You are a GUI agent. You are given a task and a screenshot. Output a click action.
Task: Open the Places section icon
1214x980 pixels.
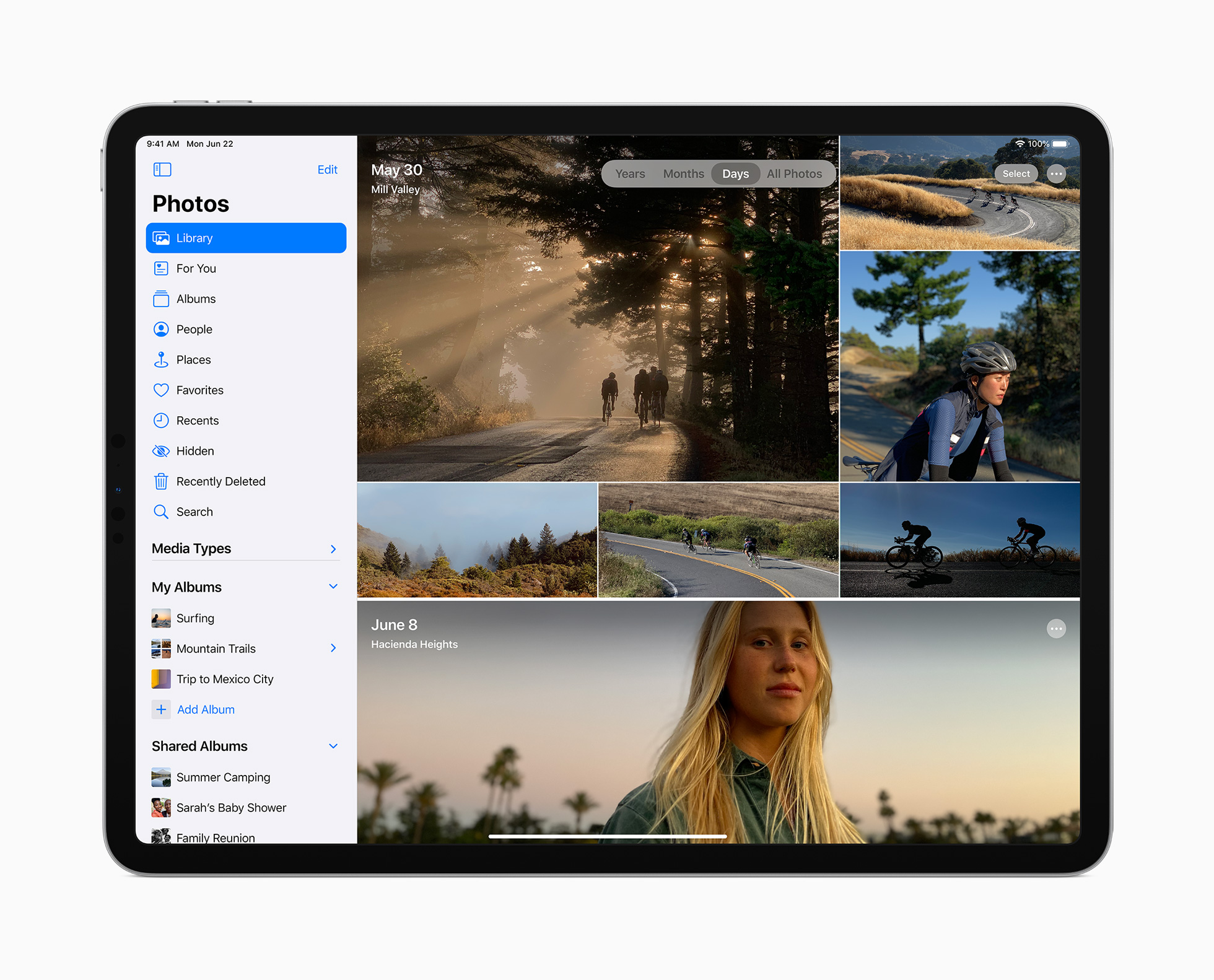pyautogui.click(x=163, y=359)
